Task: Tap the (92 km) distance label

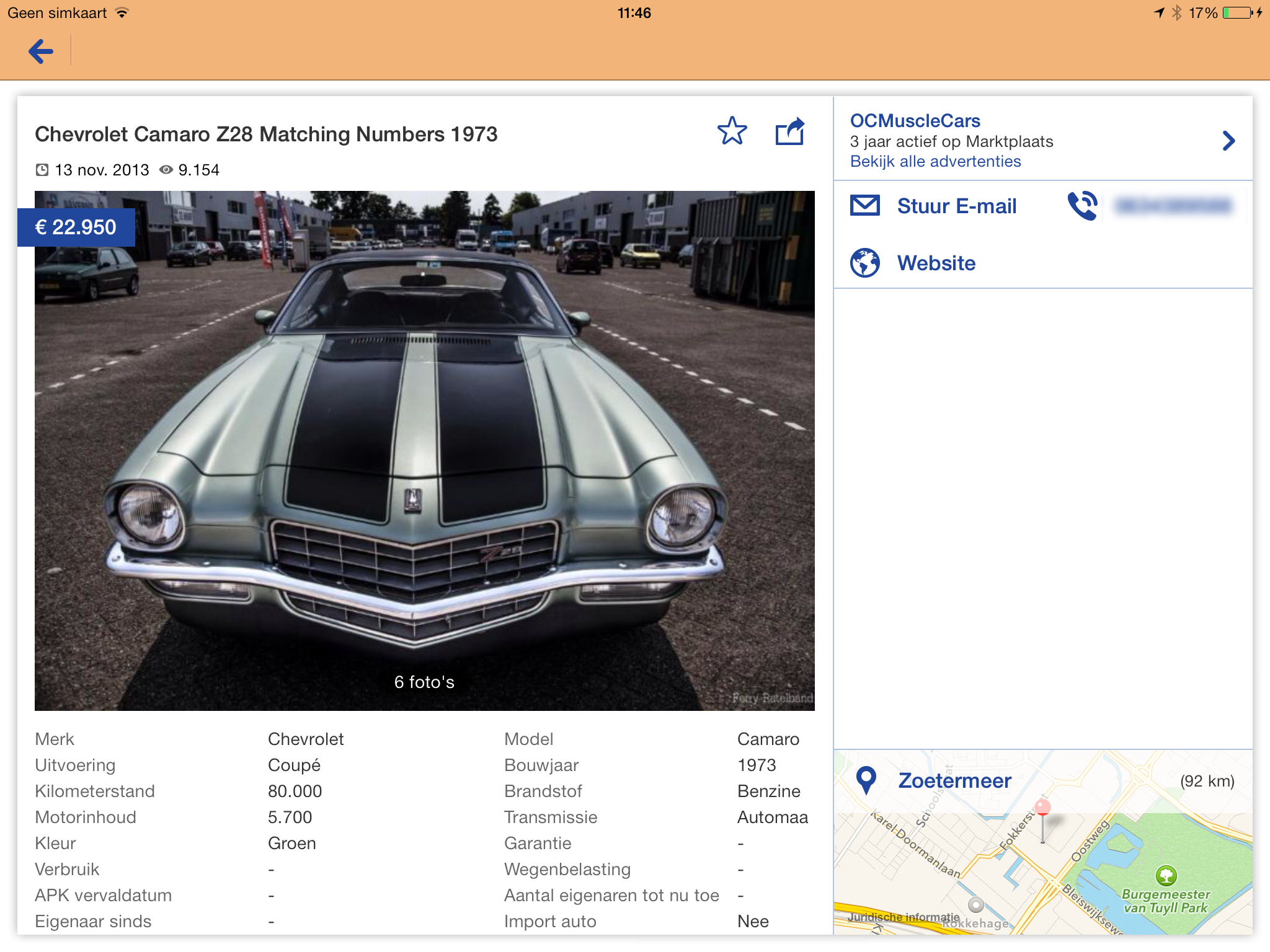Action: tap(1207, 781)
